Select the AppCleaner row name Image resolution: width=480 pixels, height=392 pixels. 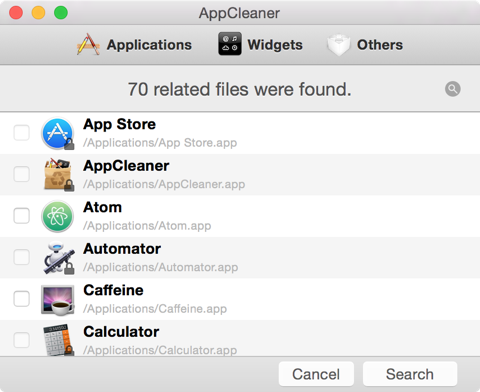pos(126,166)
